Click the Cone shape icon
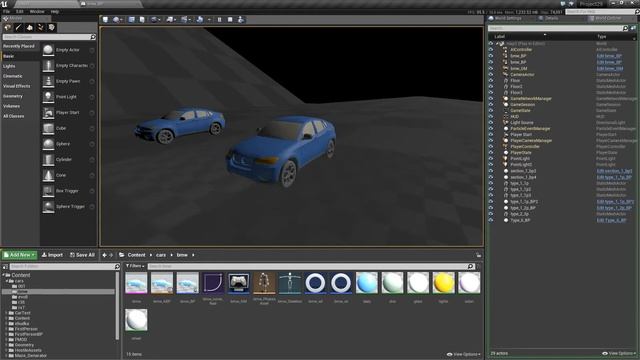 point(48,175)
